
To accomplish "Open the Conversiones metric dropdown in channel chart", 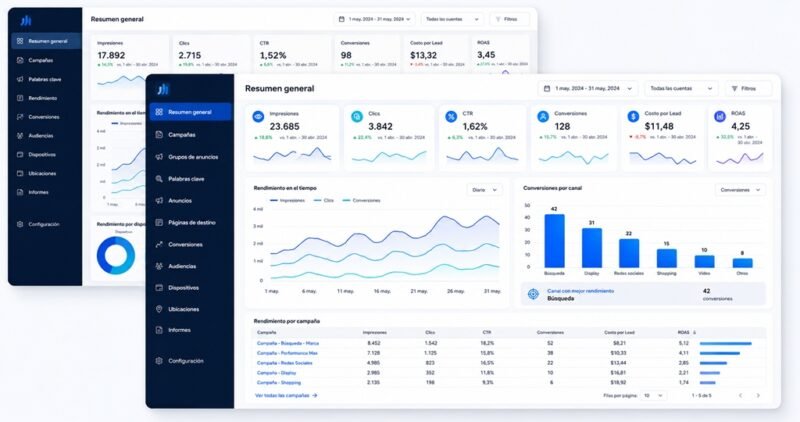I will click(x=740, y=190).
